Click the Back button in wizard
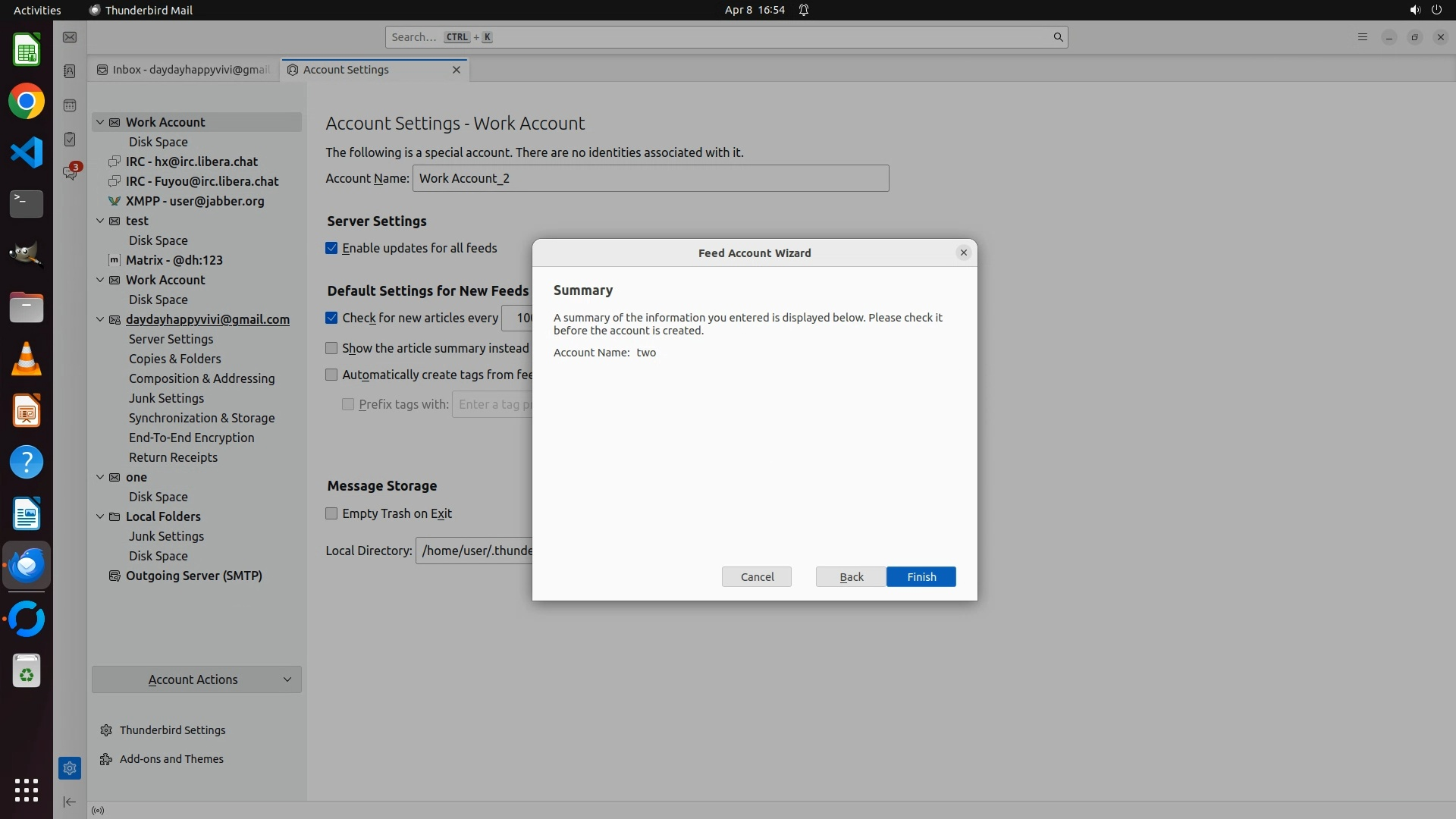The width and height of the screenshot is (1456, 819). click(851, 577)
